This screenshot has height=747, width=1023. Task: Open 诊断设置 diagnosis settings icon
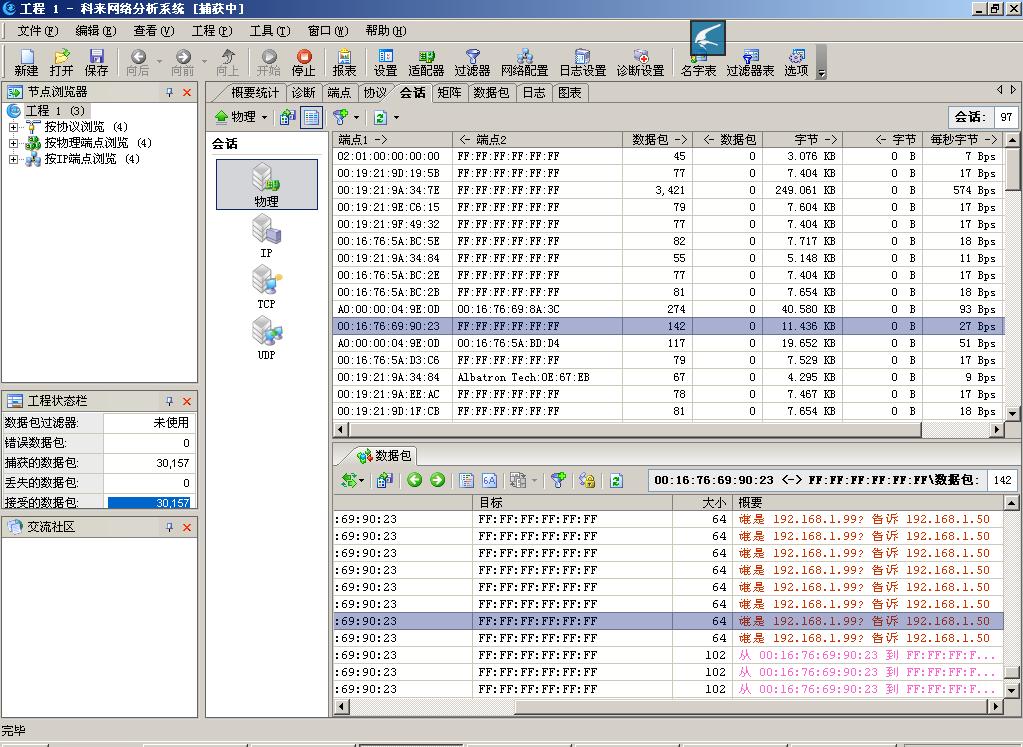pyautogui.click(x=640, y=62)
